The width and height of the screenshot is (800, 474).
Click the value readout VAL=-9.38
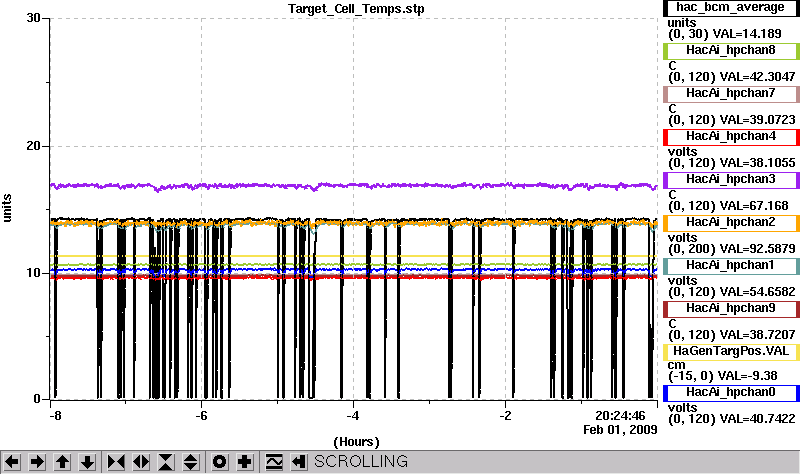(x=747, y=376)
